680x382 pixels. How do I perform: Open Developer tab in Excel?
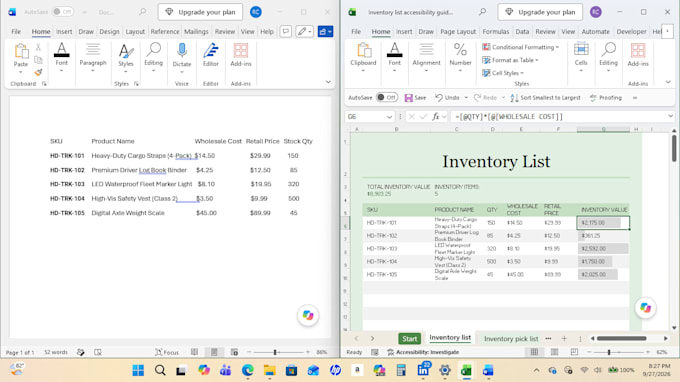[x=631, y=32]
